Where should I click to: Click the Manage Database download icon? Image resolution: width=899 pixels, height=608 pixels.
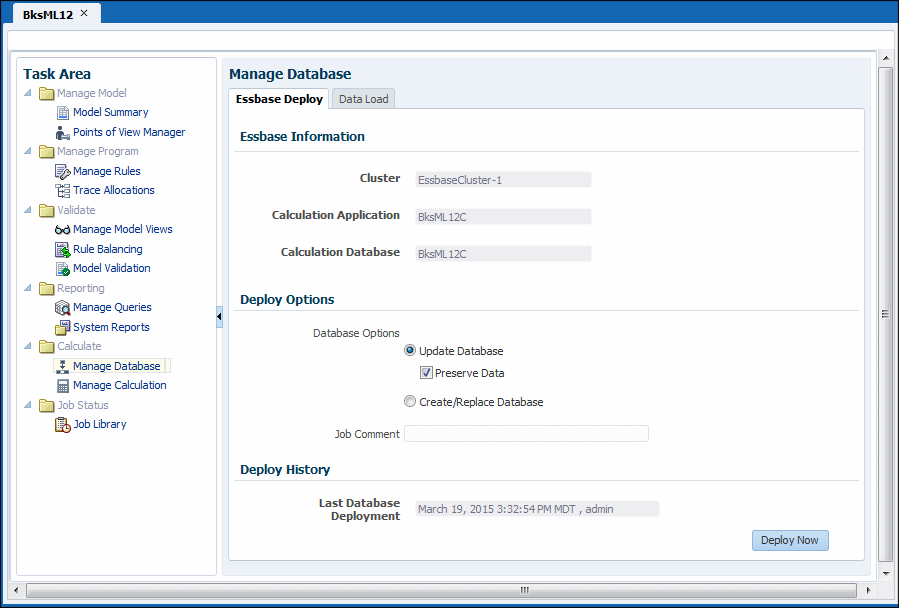(x=63, y=367)
